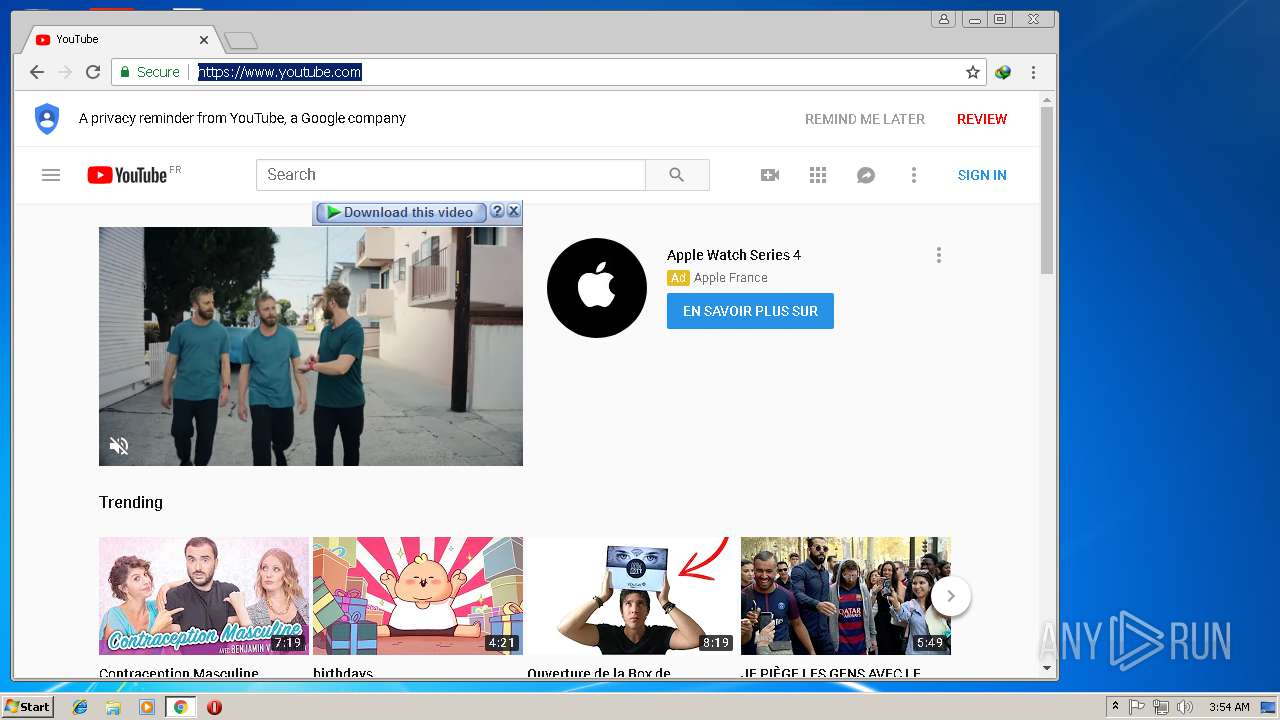1280x720 pixels.
Task: Choose REMIND ME LATER
Action: pos(865,119)
